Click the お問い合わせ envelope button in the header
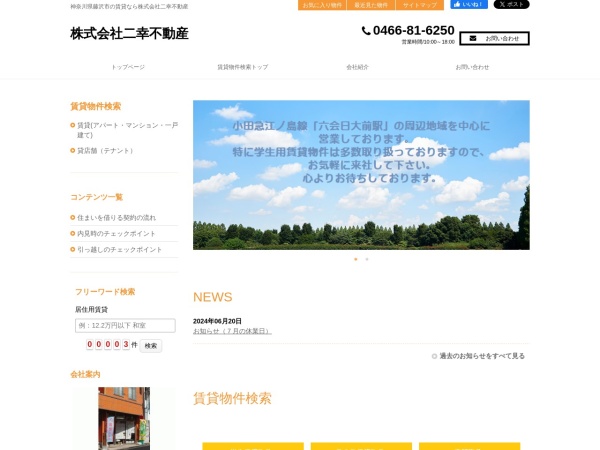 pos(494,38)
